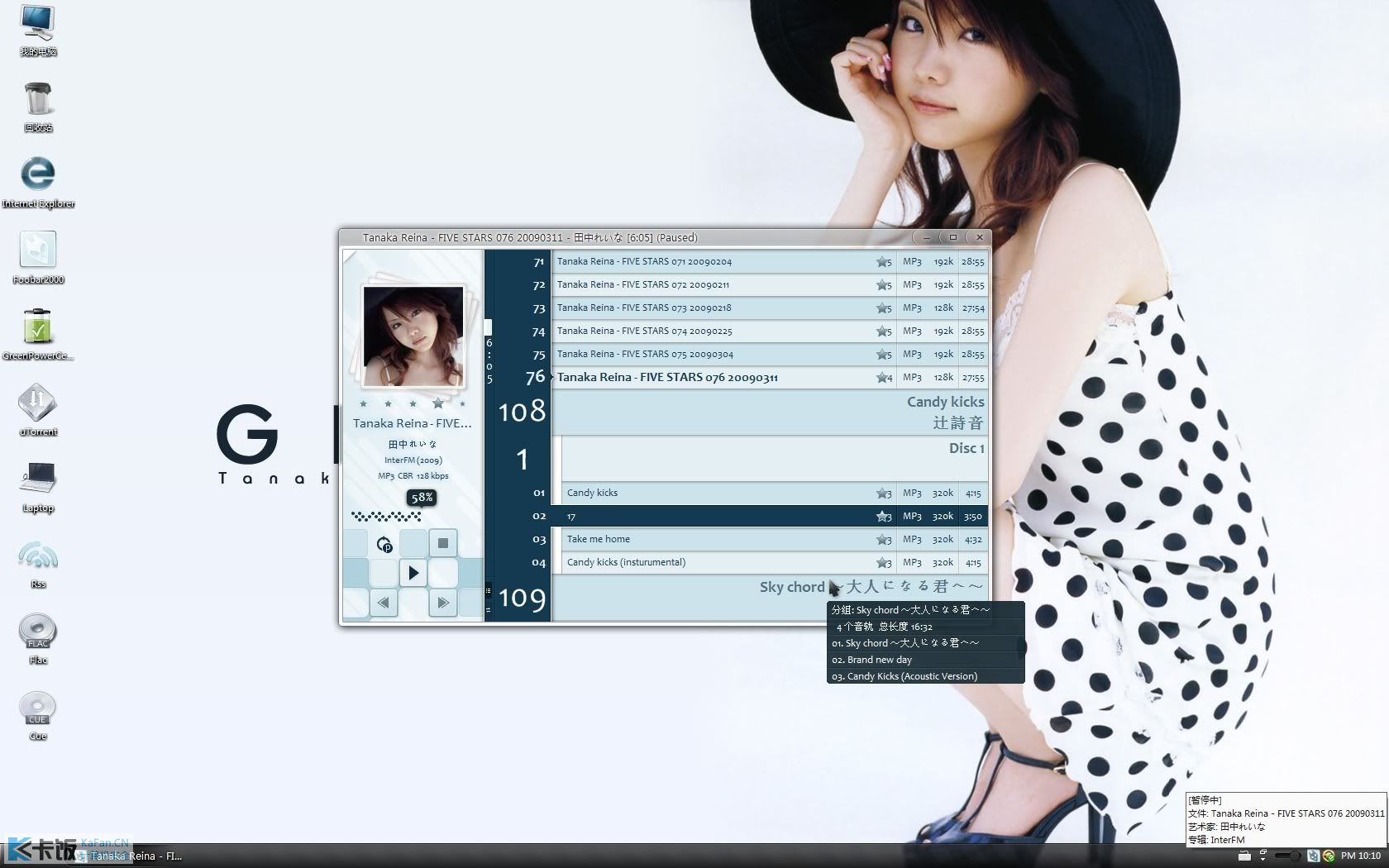Open the Flac desktop icon
The image size is (1389, 868).
(x=38, y=638)
